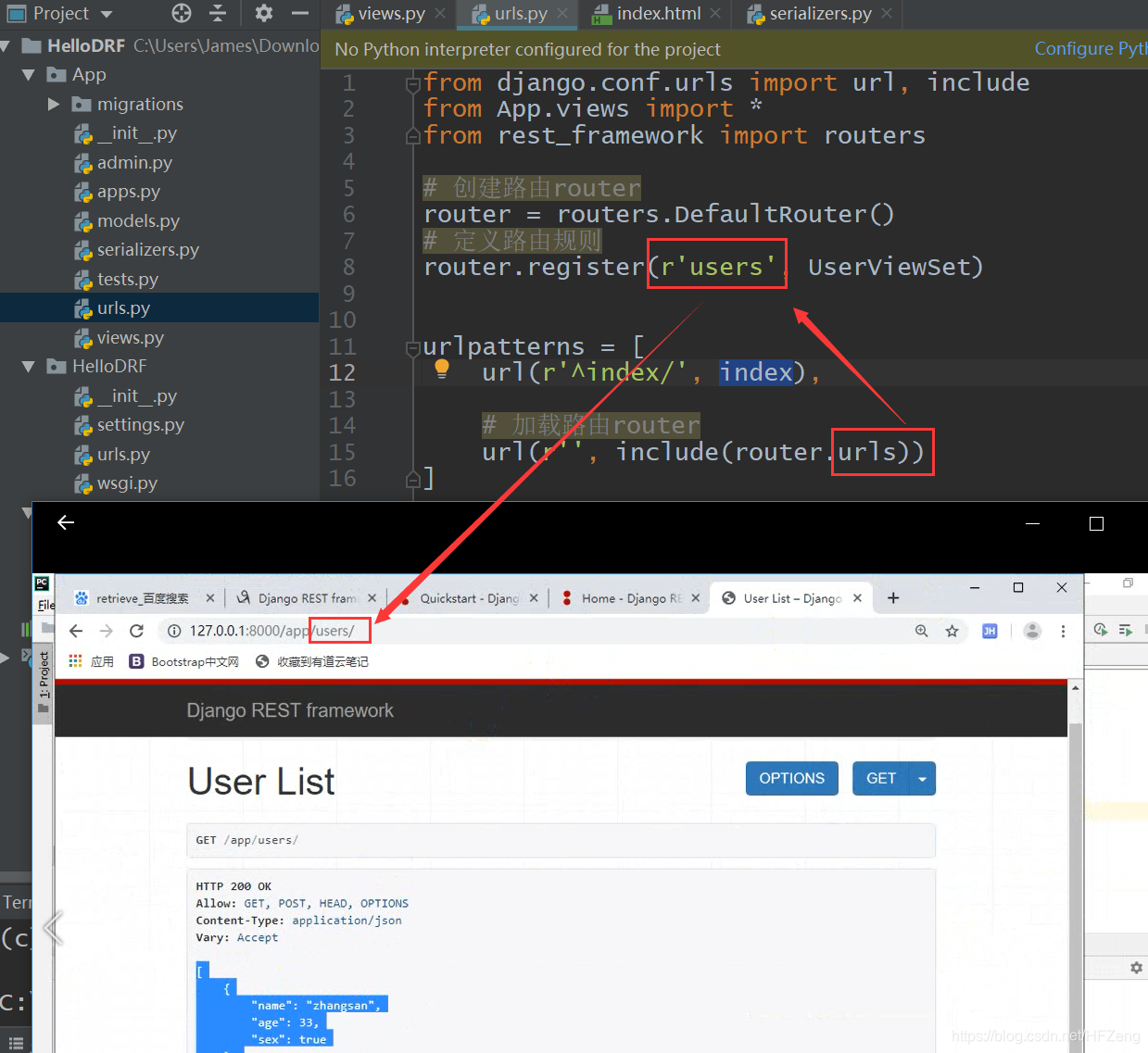Screen dimensions: 1148x1053
Task: Open the Project view dropdown
Action: (106, 14)
